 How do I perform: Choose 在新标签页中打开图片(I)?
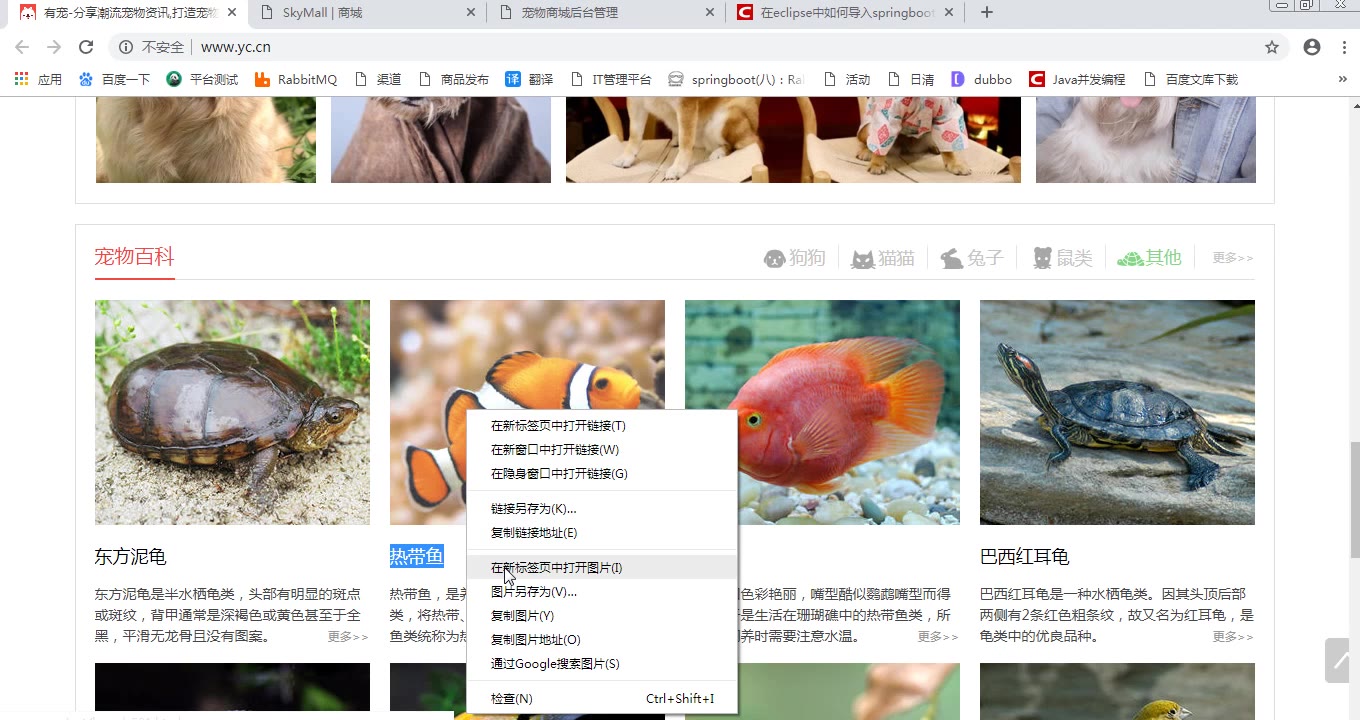click(x=602, y=568)
